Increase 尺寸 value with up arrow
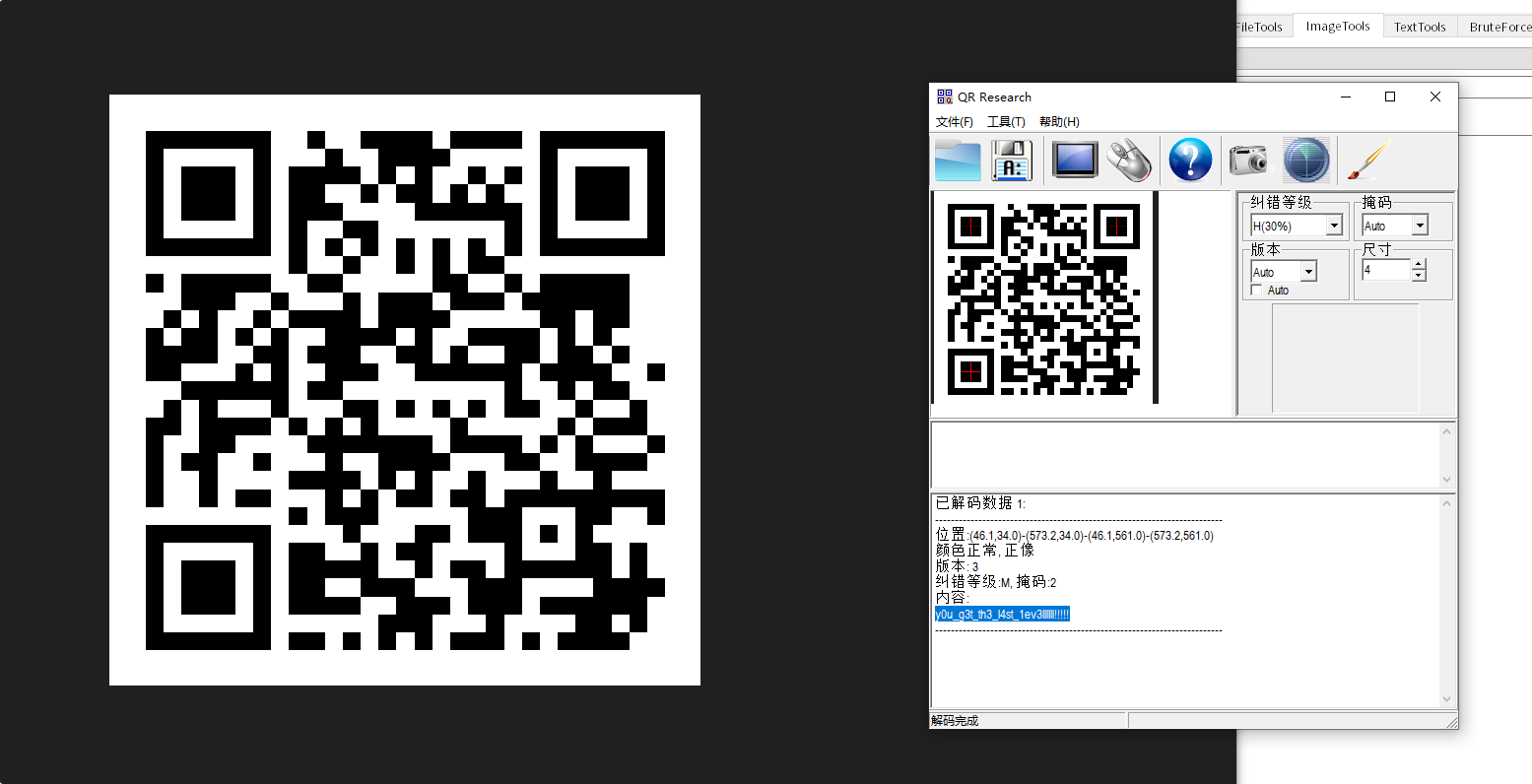The height and width of the screenshot is (784, 1532). 1419,264
